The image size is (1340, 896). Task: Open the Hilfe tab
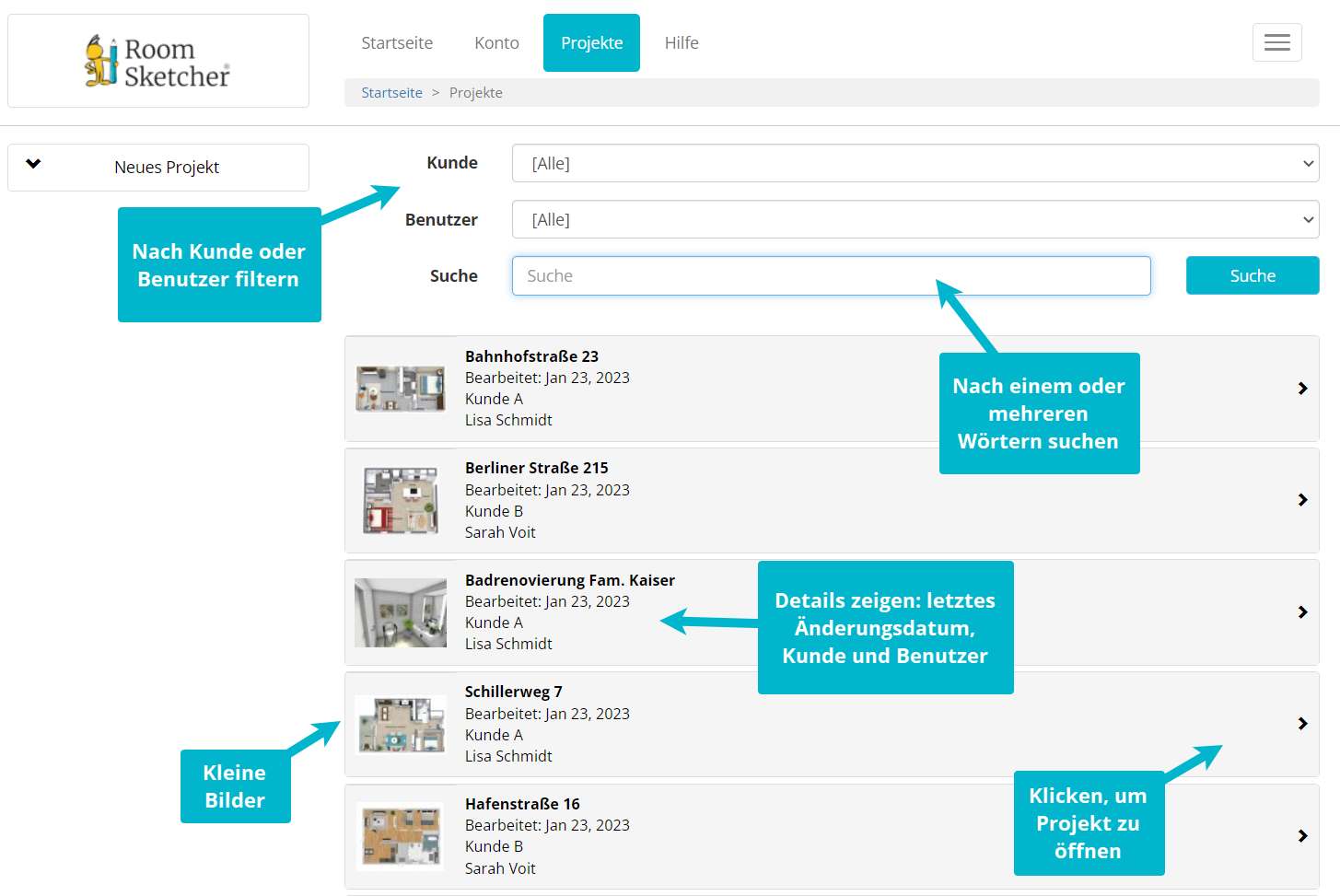click(682, 43)
